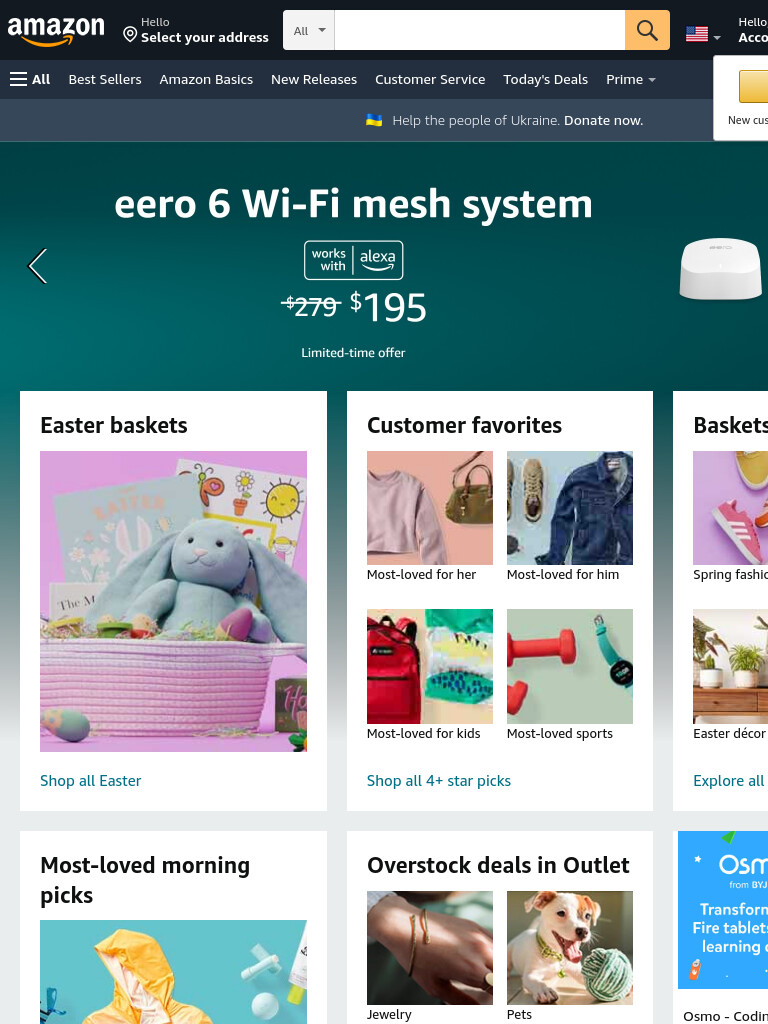Open the All search category dropdown
Image resolution: width=768 pixels, height=1024 pixels.
pyautogui.click(x=309, y=30)
